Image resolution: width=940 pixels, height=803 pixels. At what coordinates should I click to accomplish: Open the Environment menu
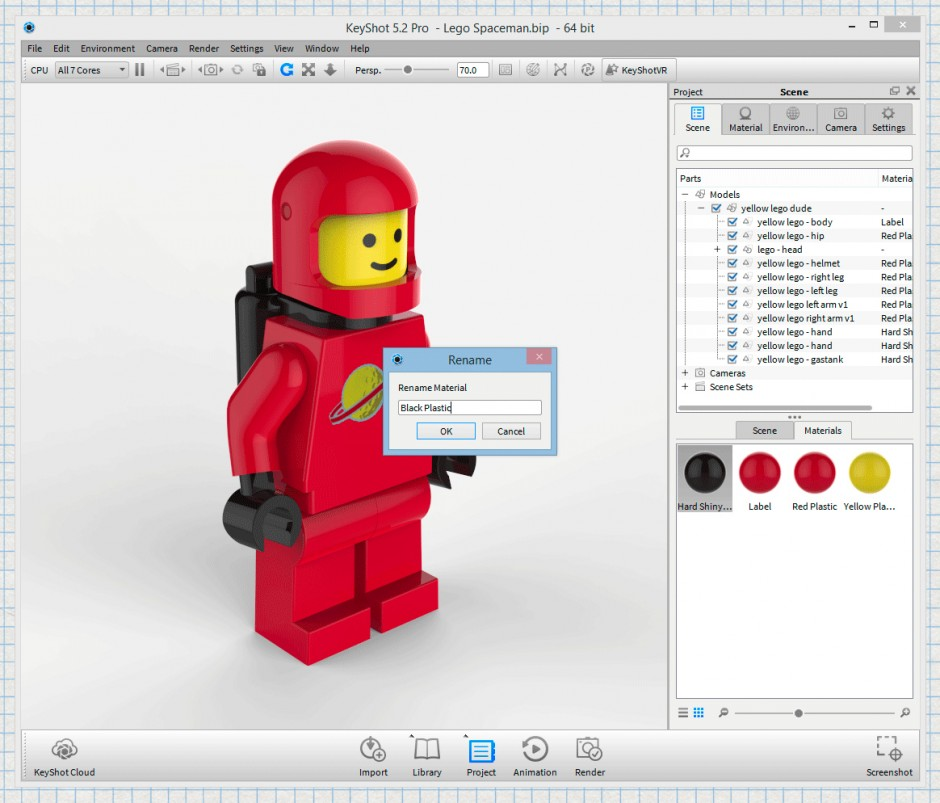click(107, 48)
